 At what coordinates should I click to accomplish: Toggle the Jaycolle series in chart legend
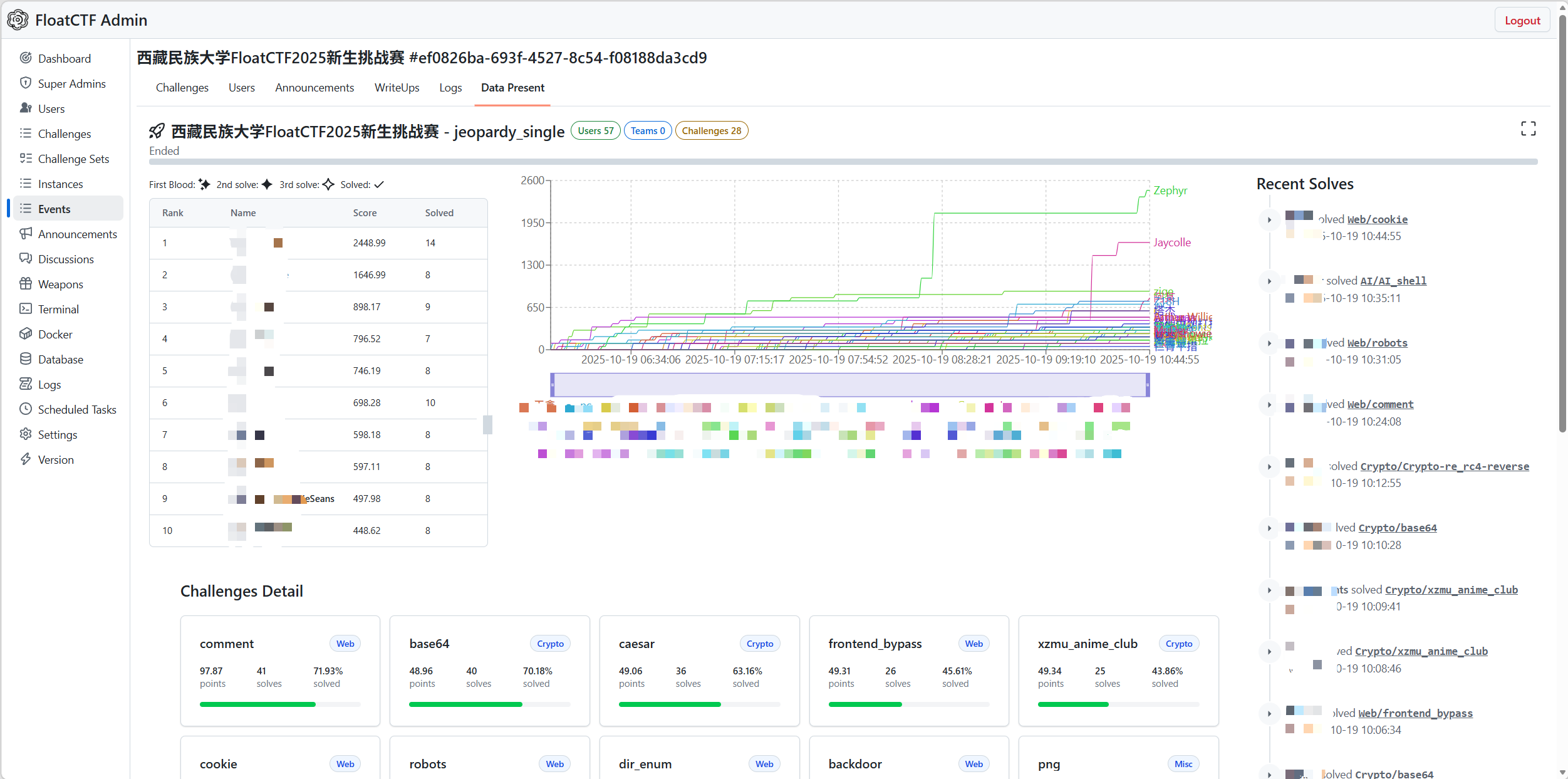click(x=1172, y=243)
